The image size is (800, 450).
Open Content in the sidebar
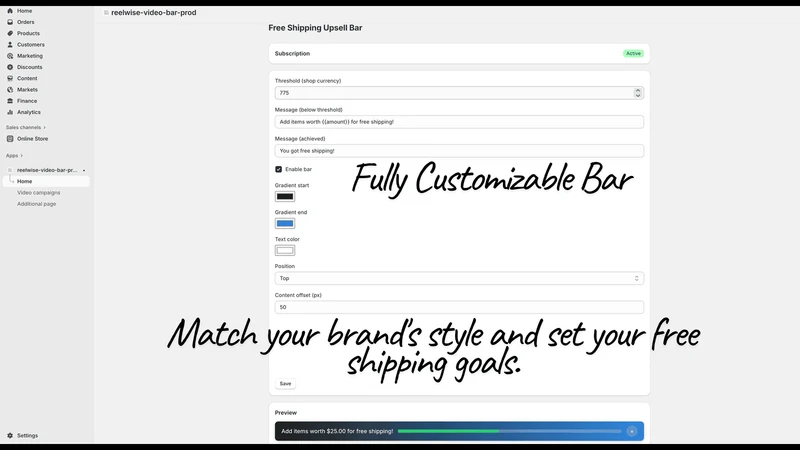(x=27, y=78)
